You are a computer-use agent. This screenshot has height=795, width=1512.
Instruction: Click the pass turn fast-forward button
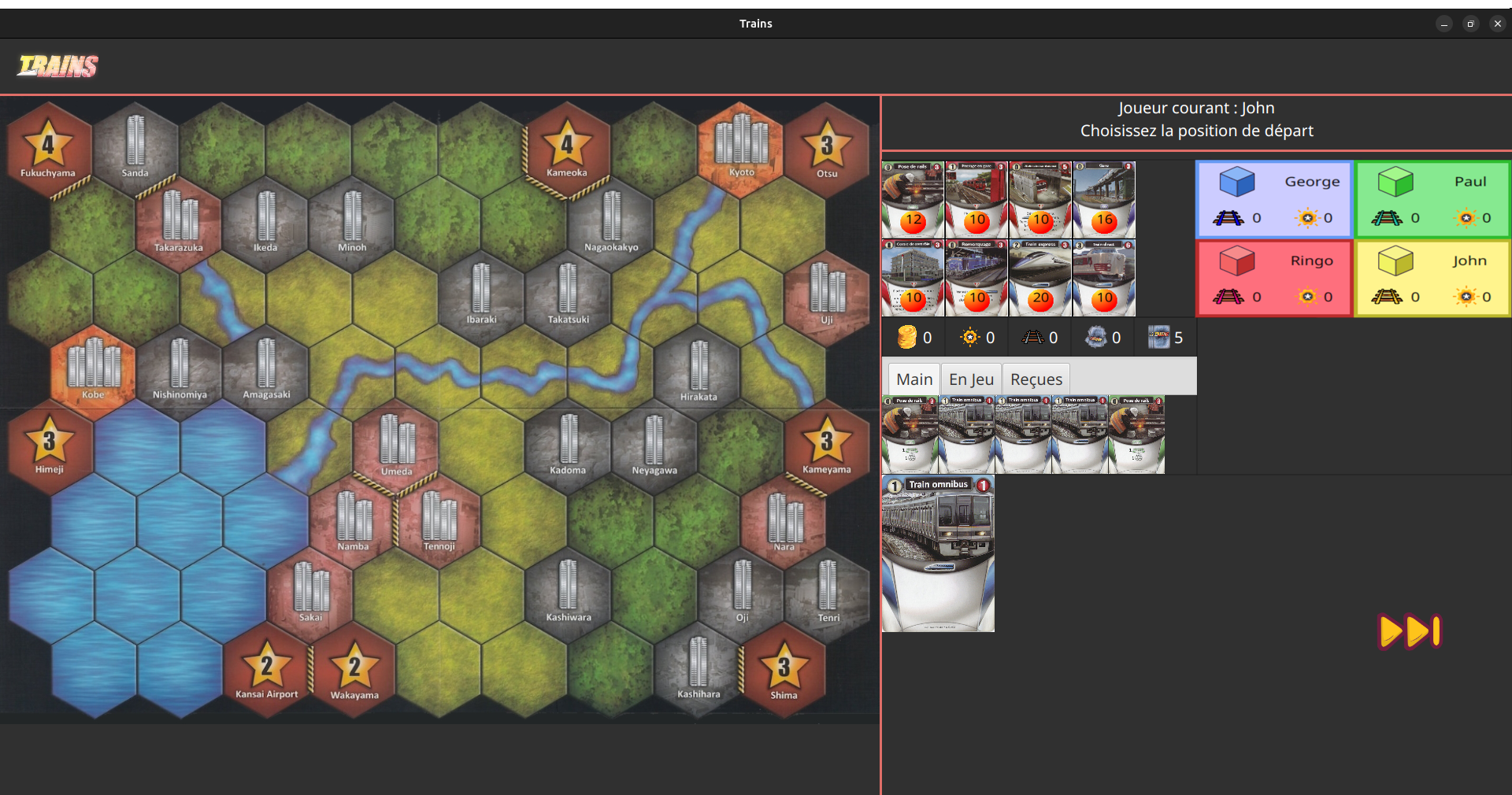[1410, 631]
